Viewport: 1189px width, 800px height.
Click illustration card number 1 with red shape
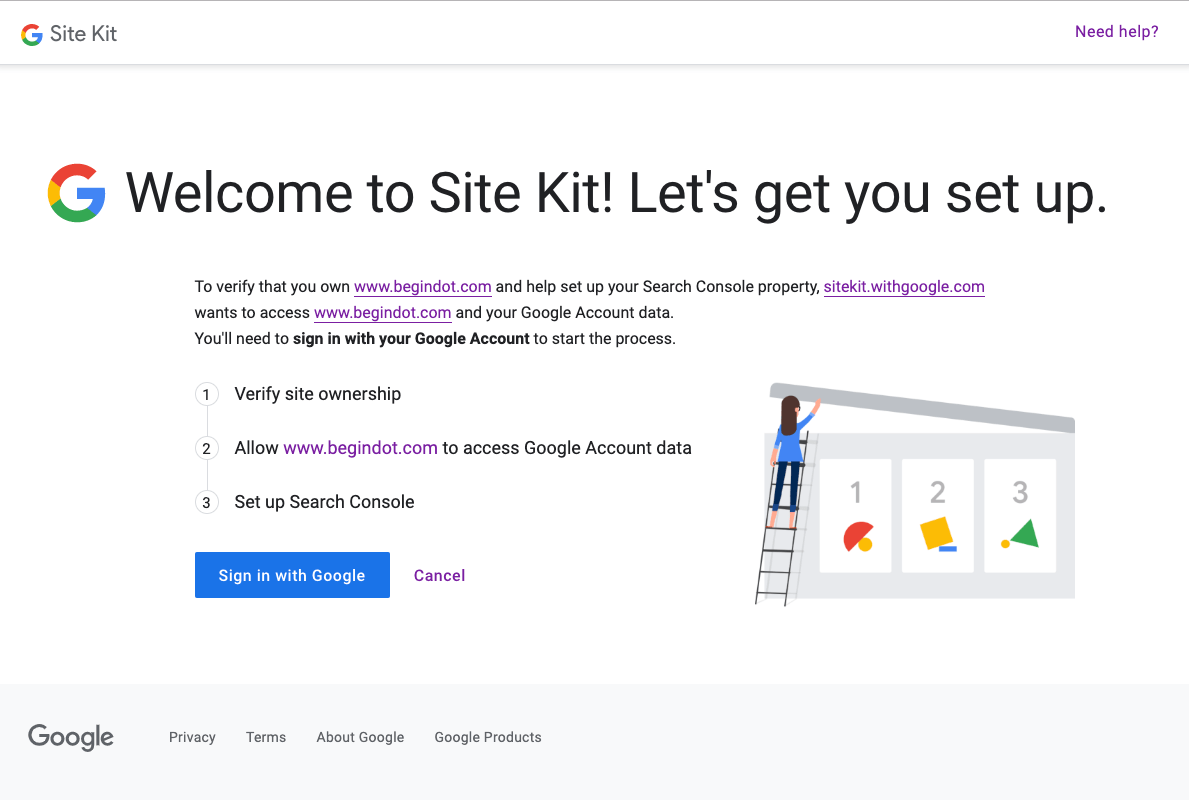(x=856, y=516)
